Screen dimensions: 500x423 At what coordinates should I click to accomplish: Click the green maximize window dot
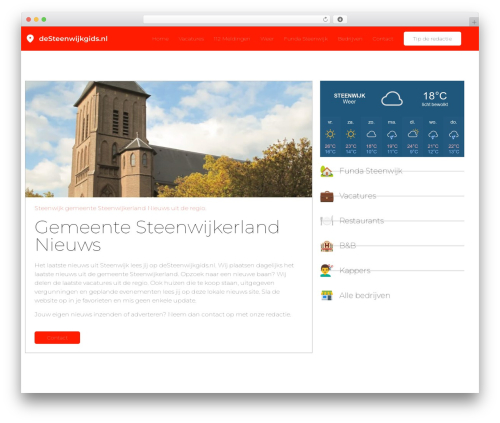click(44, 19)
